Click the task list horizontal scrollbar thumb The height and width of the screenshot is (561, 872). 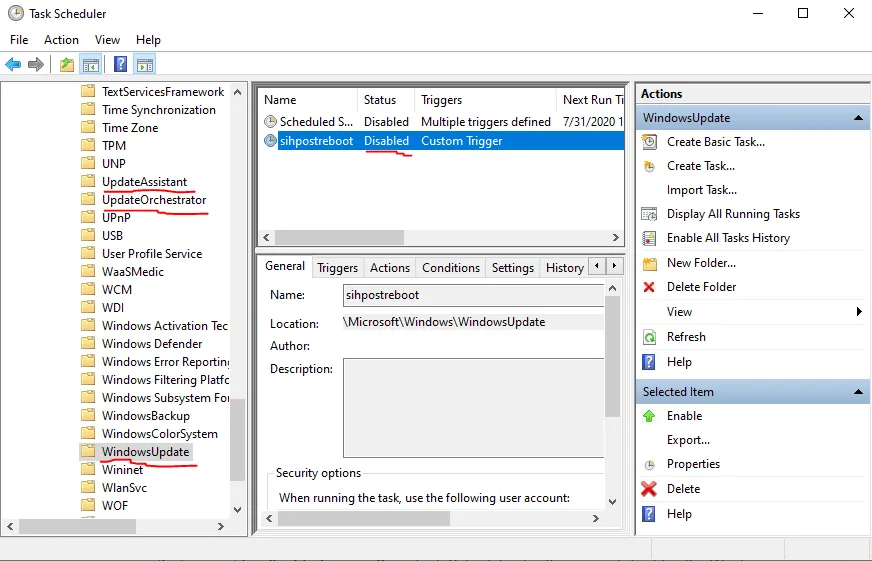(339, 237)
